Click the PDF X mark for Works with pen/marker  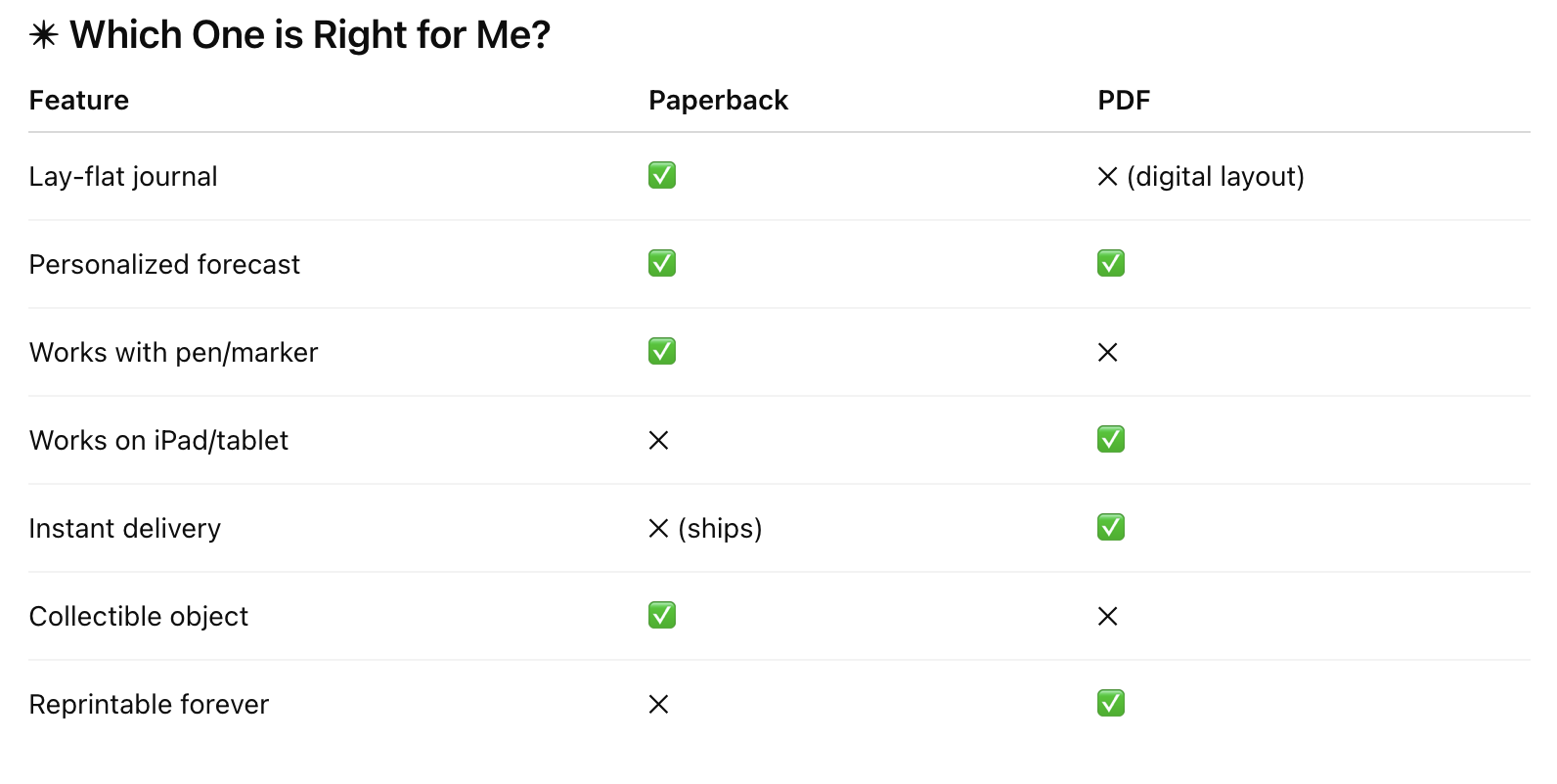point(1107,353)
